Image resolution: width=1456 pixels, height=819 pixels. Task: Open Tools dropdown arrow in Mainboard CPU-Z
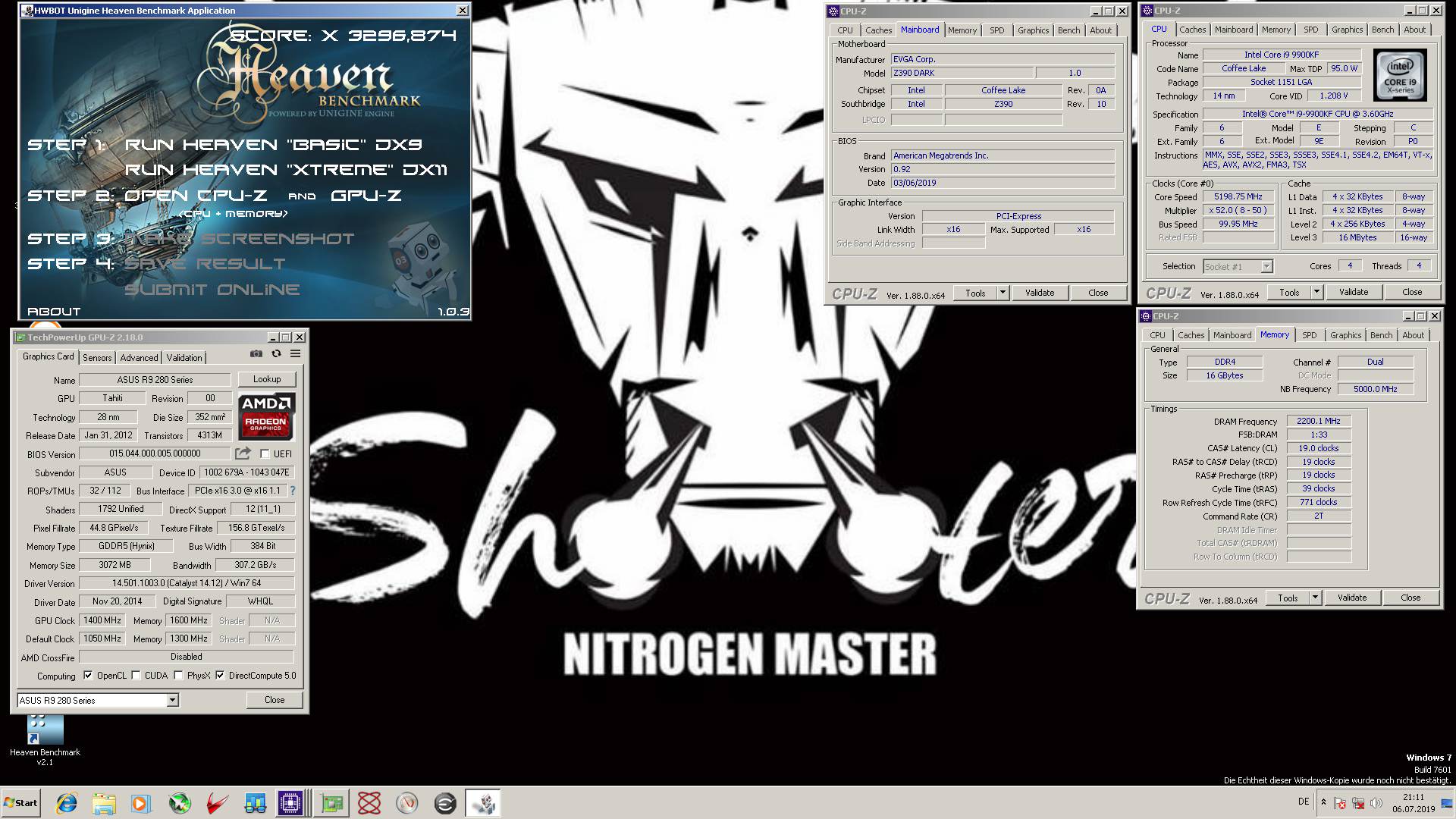pos(1003,293)
